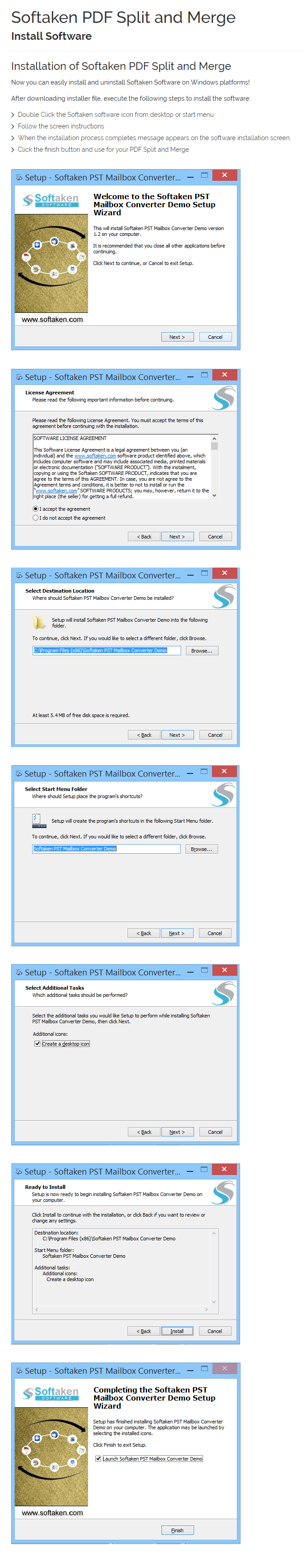
Task: Click Next in Select Start Menu Folder window
Action: (x=176, y=933)
